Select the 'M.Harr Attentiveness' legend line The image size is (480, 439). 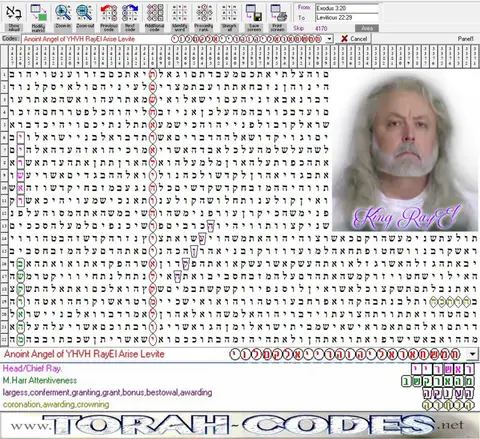coord(40,380)
